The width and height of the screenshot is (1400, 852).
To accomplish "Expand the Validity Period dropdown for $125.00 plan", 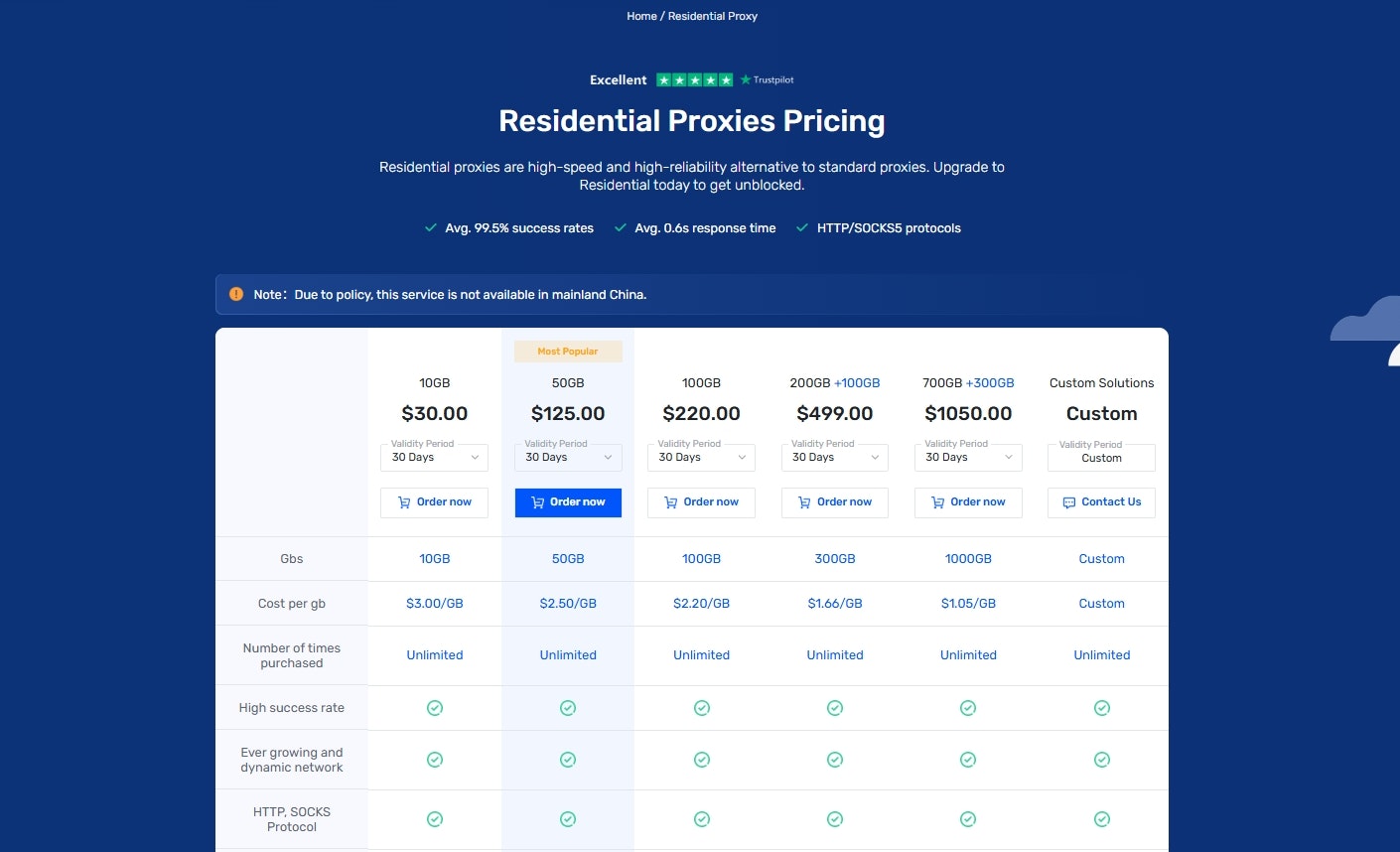I will pos(568,458).
